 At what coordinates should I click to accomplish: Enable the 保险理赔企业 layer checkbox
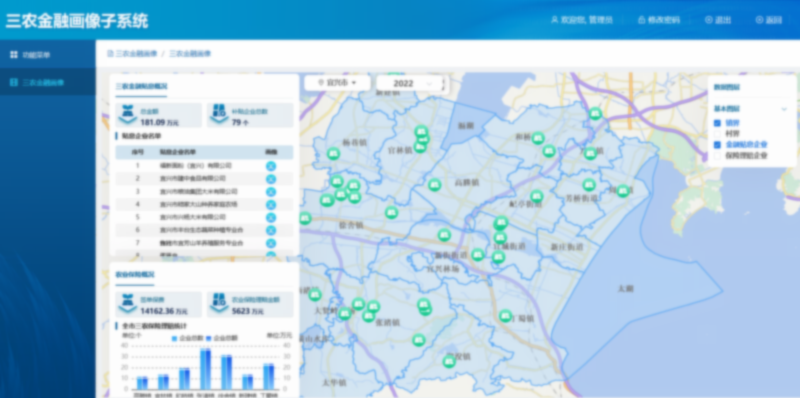[717, 156]
